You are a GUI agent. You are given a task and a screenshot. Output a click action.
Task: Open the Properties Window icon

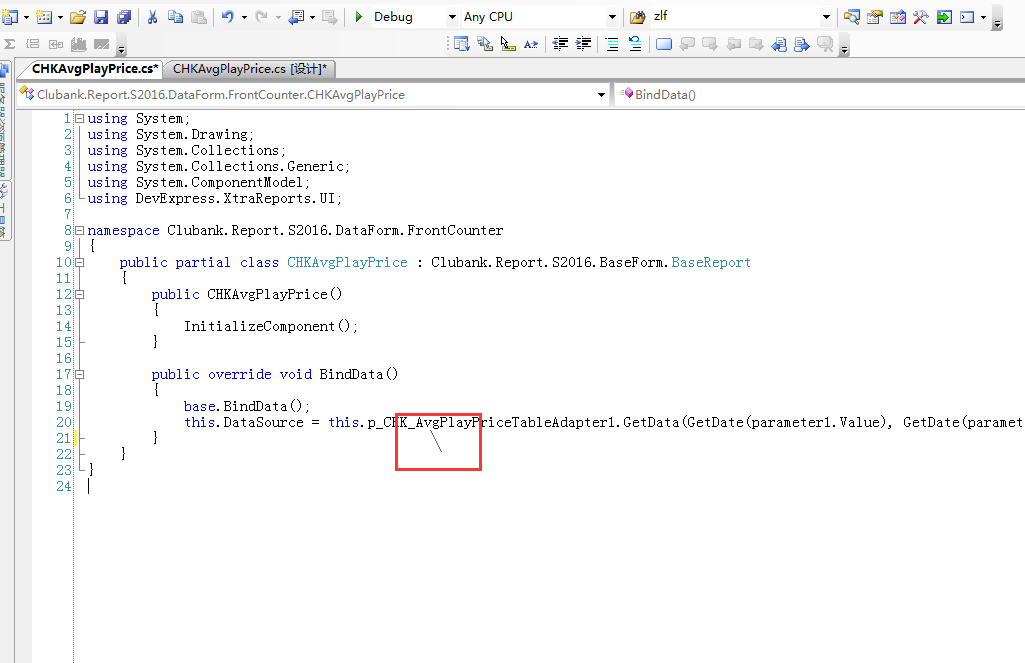[x=875, y=17]
